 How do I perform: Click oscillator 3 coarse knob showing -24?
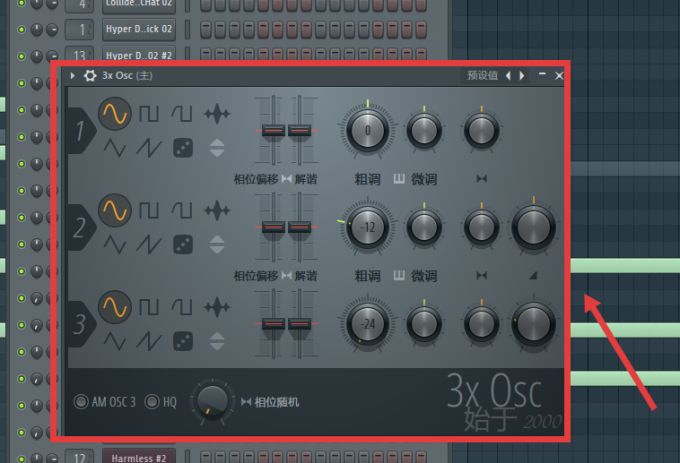click(x=368, y=324)
